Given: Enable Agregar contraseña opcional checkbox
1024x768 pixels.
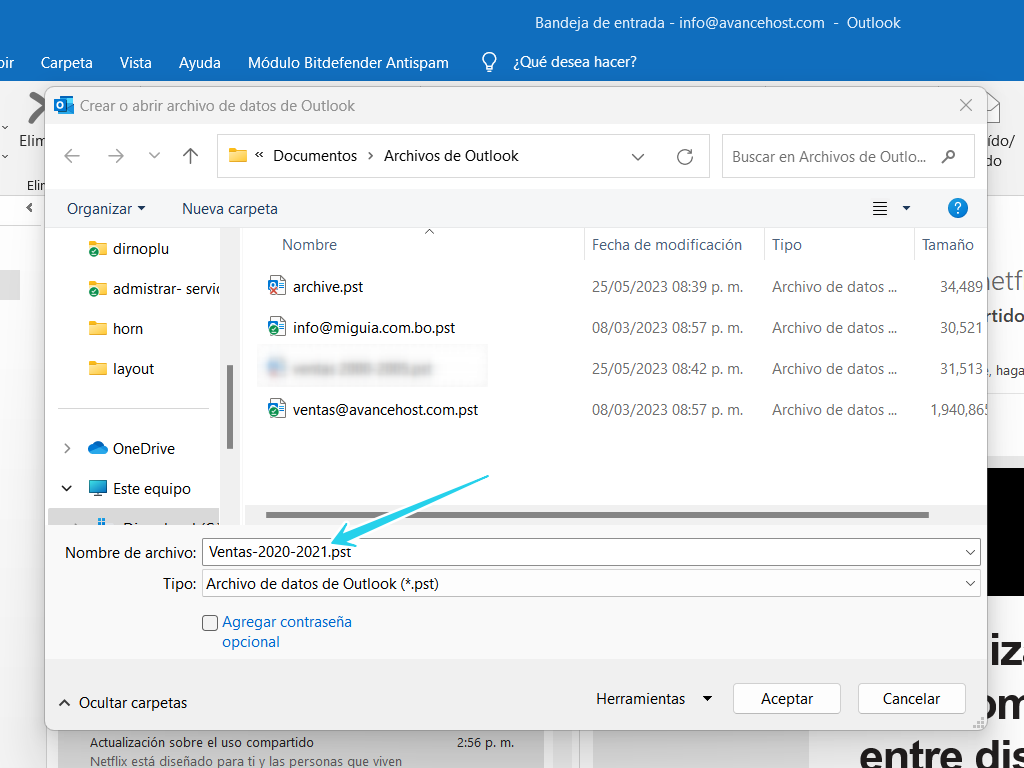Looking at the screenshot, I should (x=210, y=623).
